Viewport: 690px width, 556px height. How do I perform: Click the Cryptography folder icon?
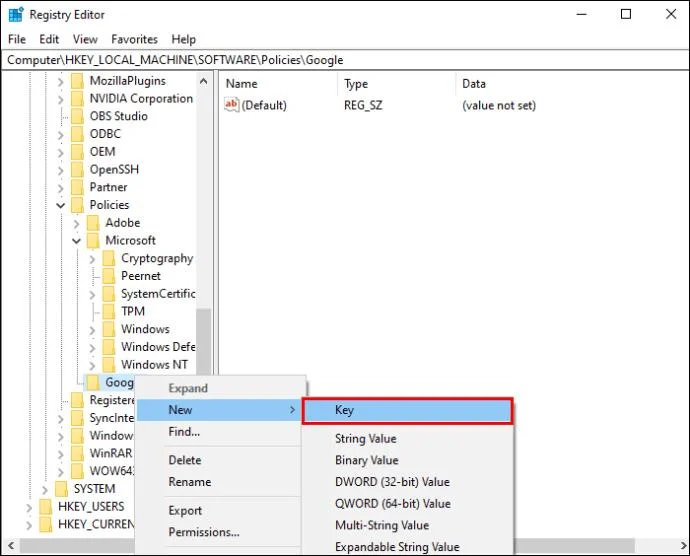(109, 258)
